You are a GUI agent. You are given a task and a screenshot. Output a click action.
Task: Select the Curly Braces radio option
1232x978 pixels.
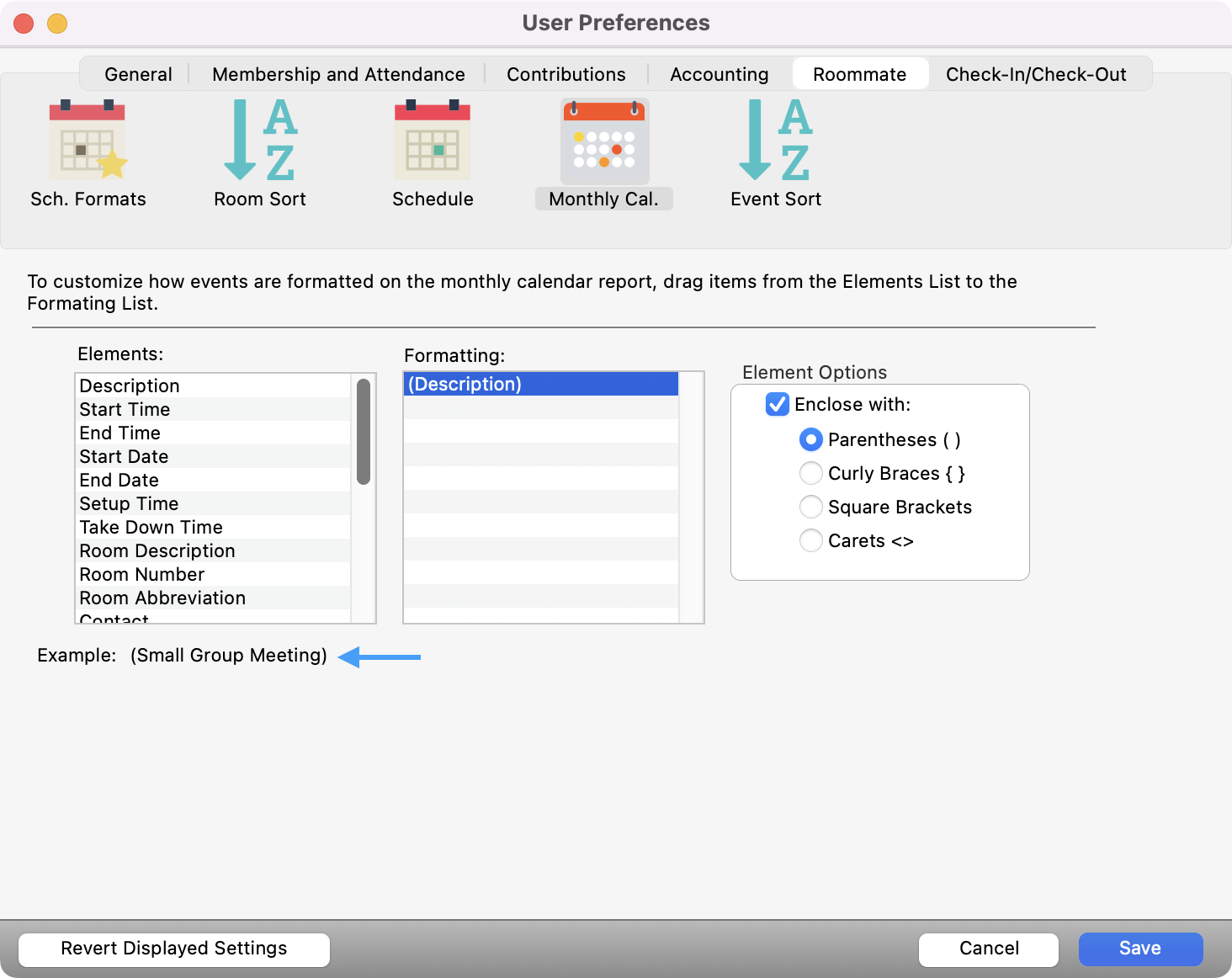[x=811, y=474]
